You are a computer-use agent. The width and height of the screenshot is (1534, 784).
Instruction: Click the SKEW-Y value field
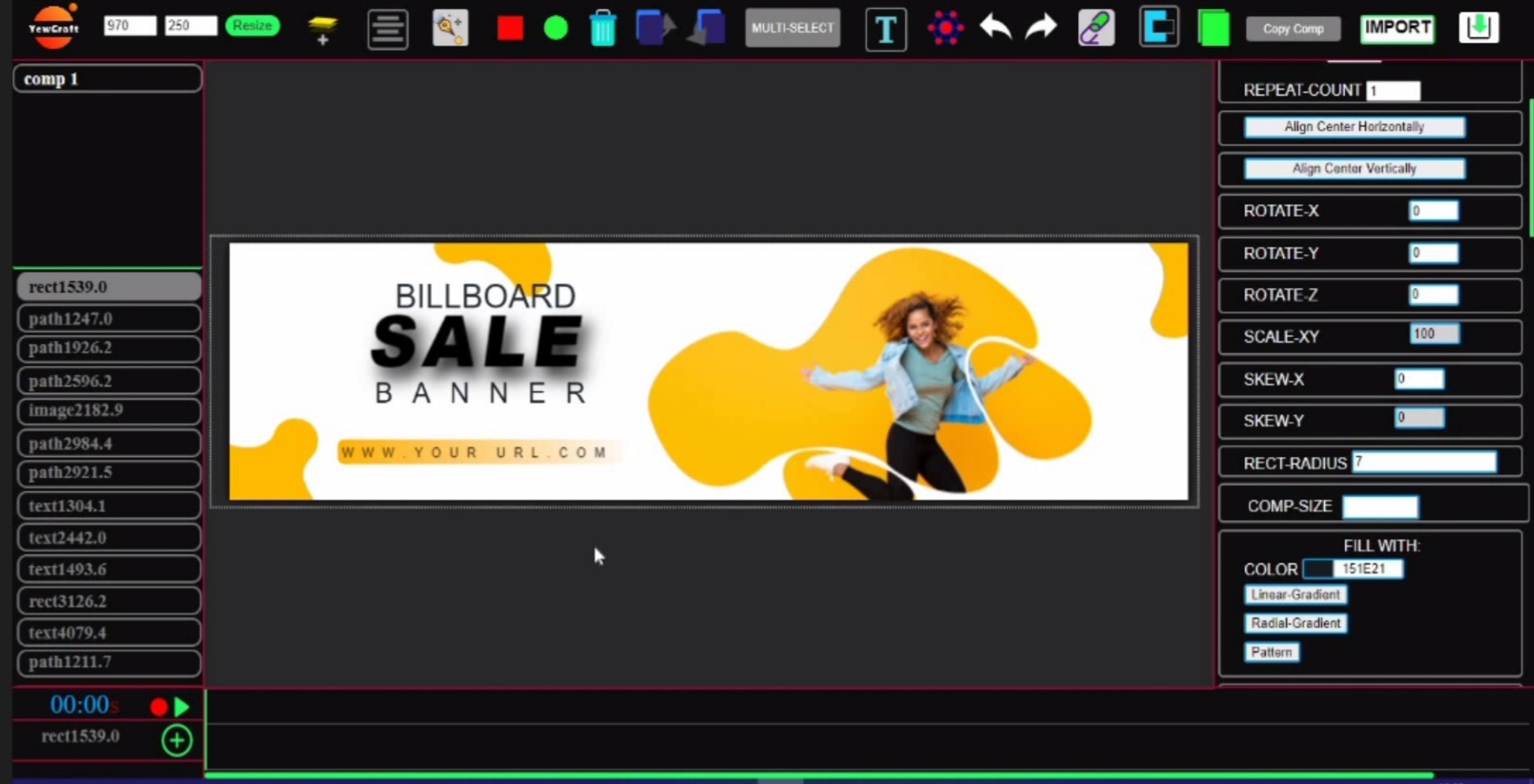pos(1419,418)
